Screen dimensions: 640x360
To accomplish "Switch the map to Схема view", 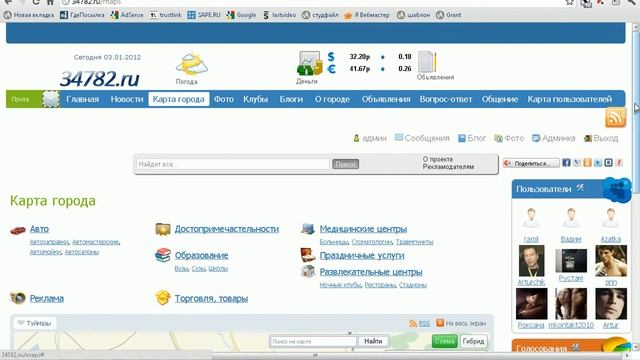I will (x=444, y=341).
